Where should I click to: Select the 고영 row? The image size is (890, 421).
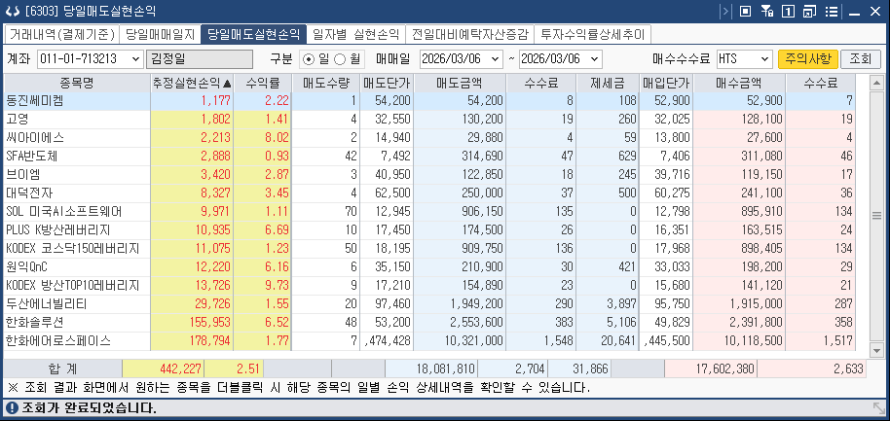430,120
